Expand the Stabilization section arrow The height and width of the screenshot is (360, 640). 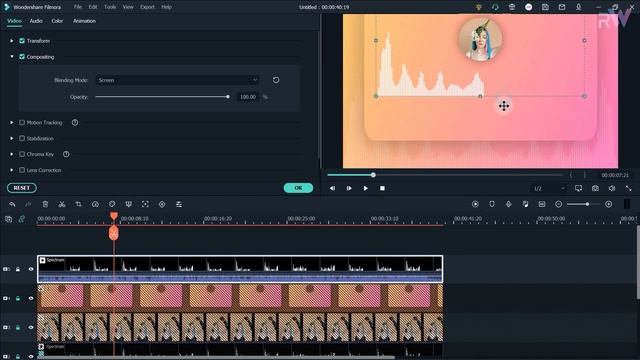point(12,138)
